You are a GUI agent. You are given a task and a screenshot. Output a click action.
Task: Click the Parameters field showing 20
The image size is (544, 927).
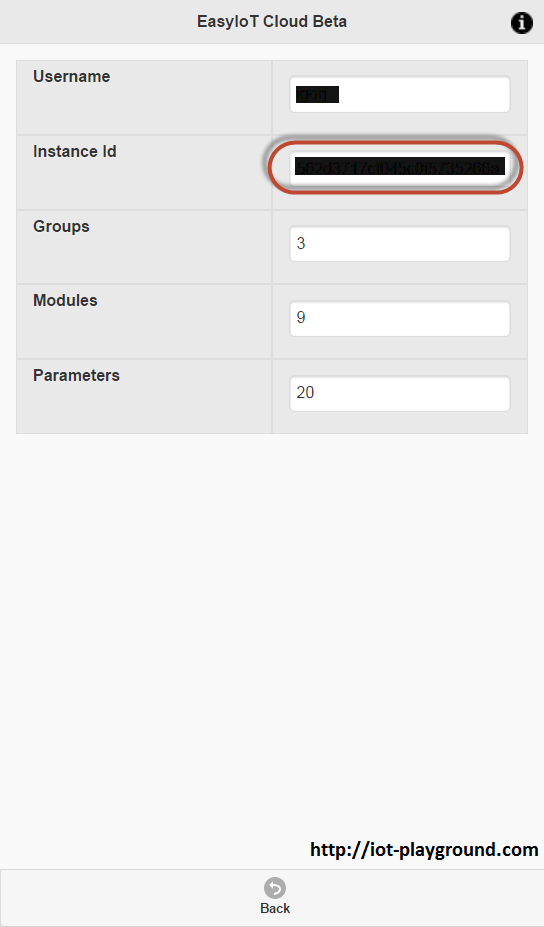click(x=400, y=394)
